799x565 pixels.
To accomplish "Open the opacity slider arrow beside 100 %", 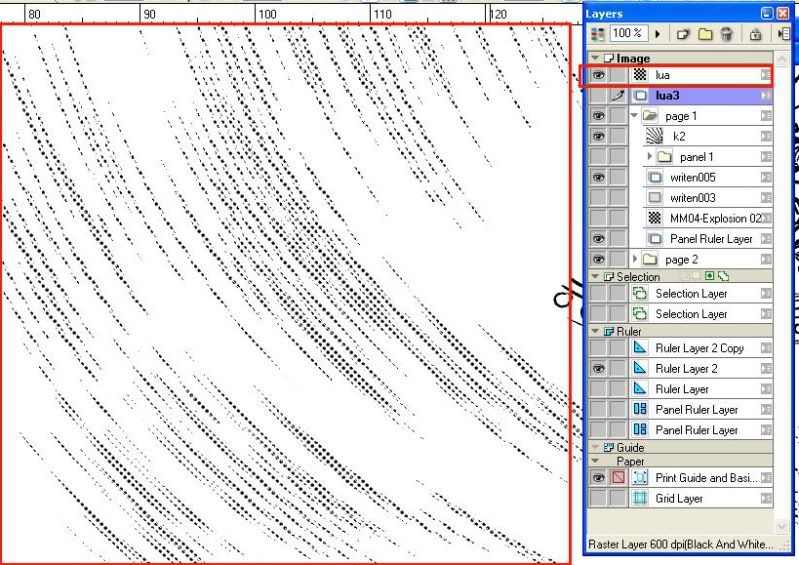I will coord(657,34).
